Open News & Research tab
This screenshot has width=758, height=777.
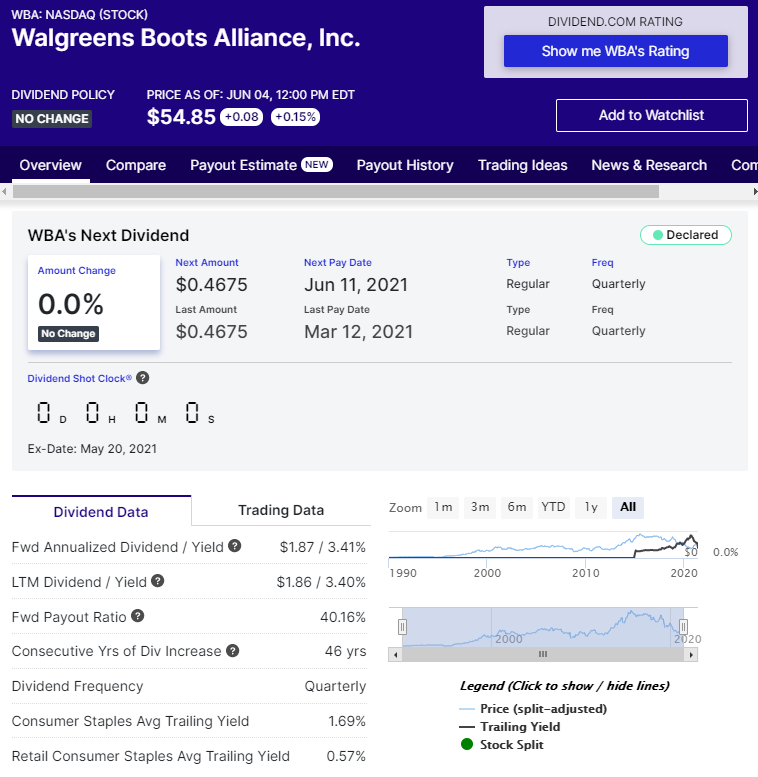click(x=649, y=165)
